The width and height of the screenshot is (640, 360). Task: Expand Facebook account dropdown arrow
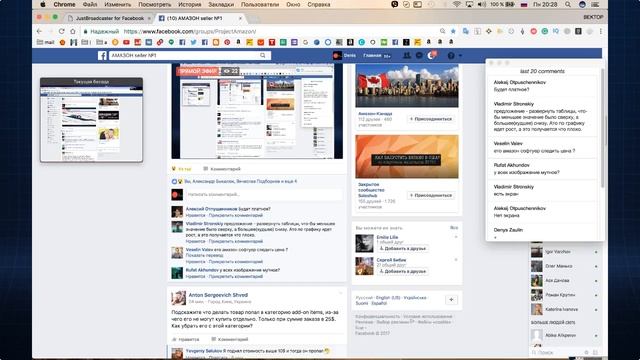(460, 56)
